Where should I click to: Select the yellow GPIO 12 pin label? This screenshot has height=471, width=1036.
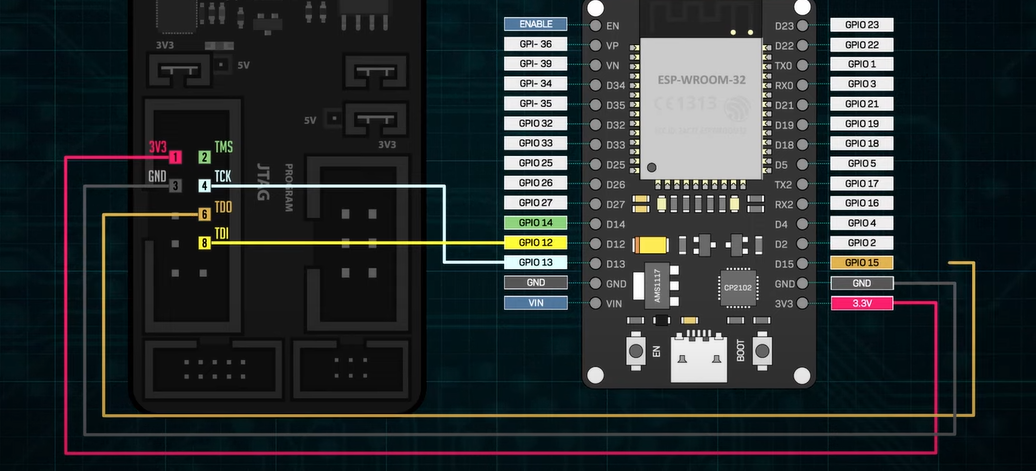point(536,242)
